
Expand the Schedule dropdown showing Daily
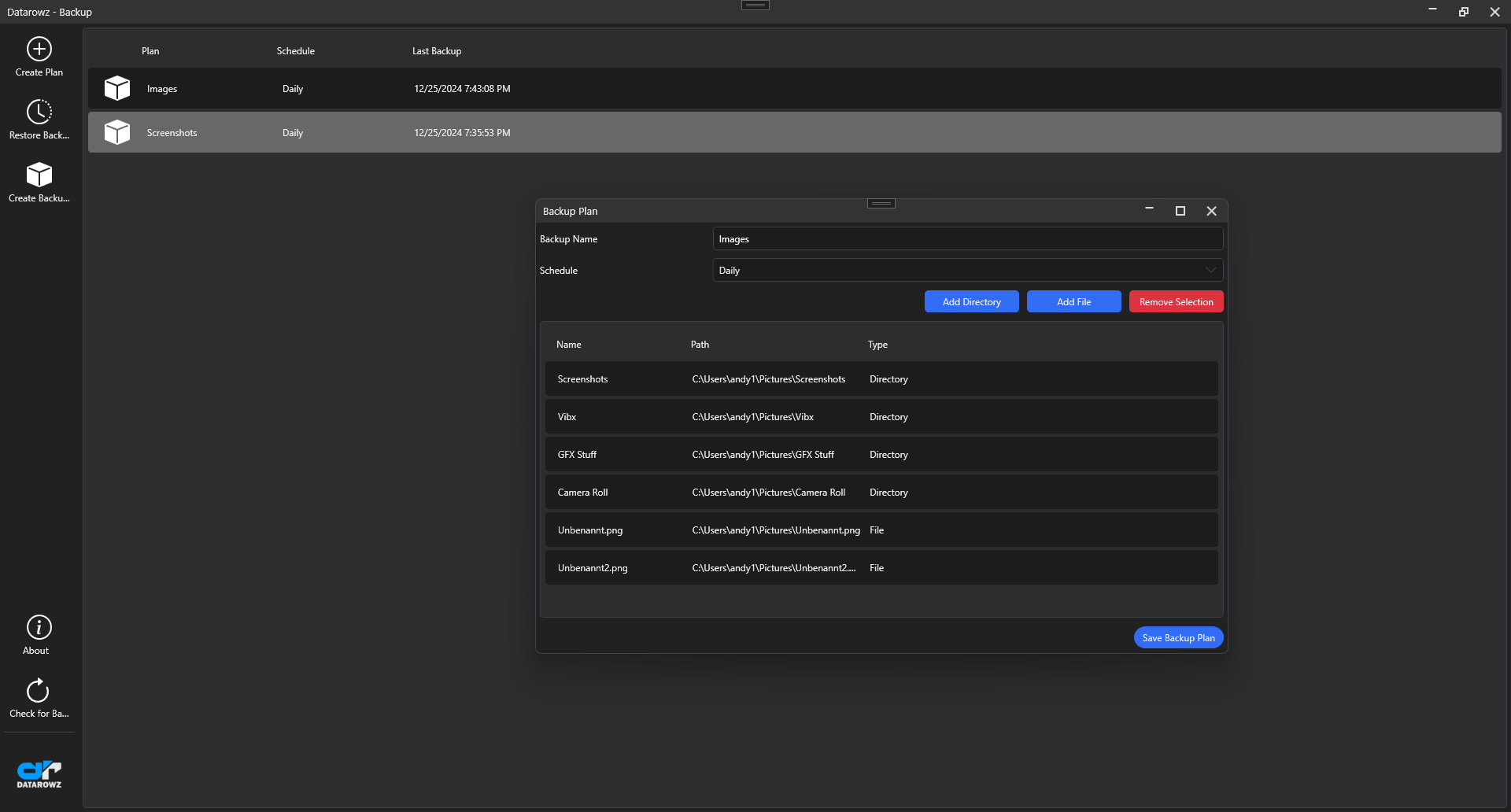[x=967, y=270]
